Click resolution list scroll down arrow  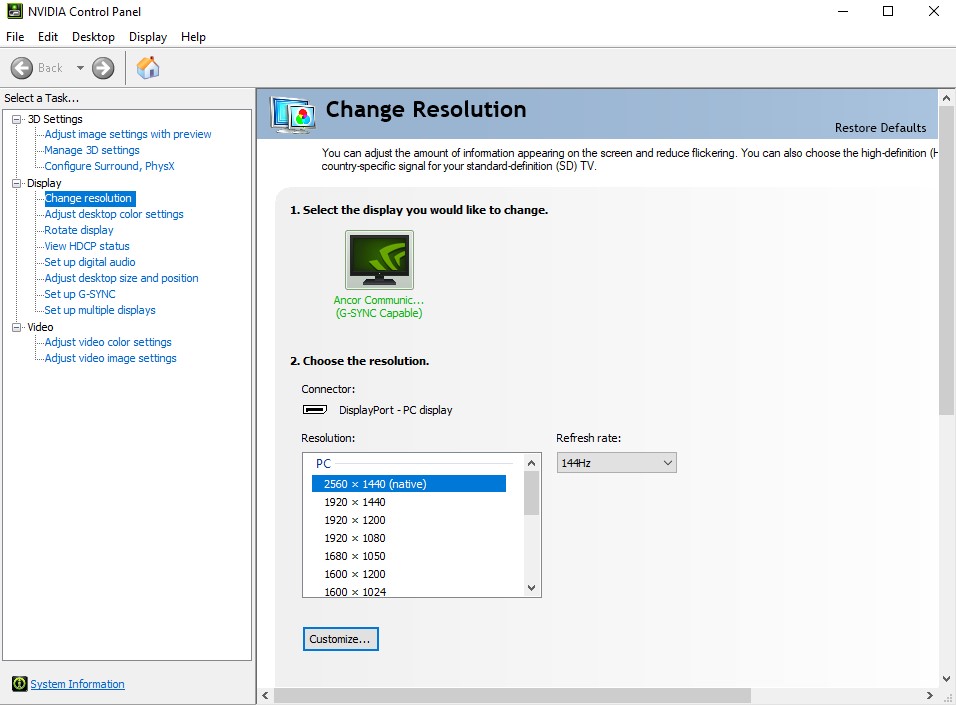coord(532,588)
